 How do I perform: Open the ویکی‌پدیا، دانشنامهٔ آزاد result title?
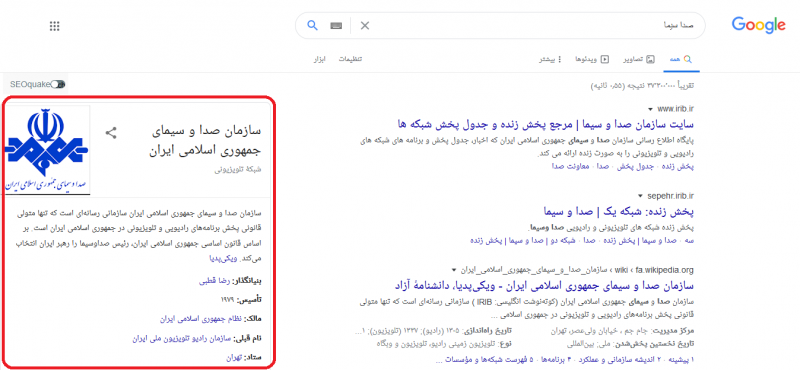tap(545, 285)
